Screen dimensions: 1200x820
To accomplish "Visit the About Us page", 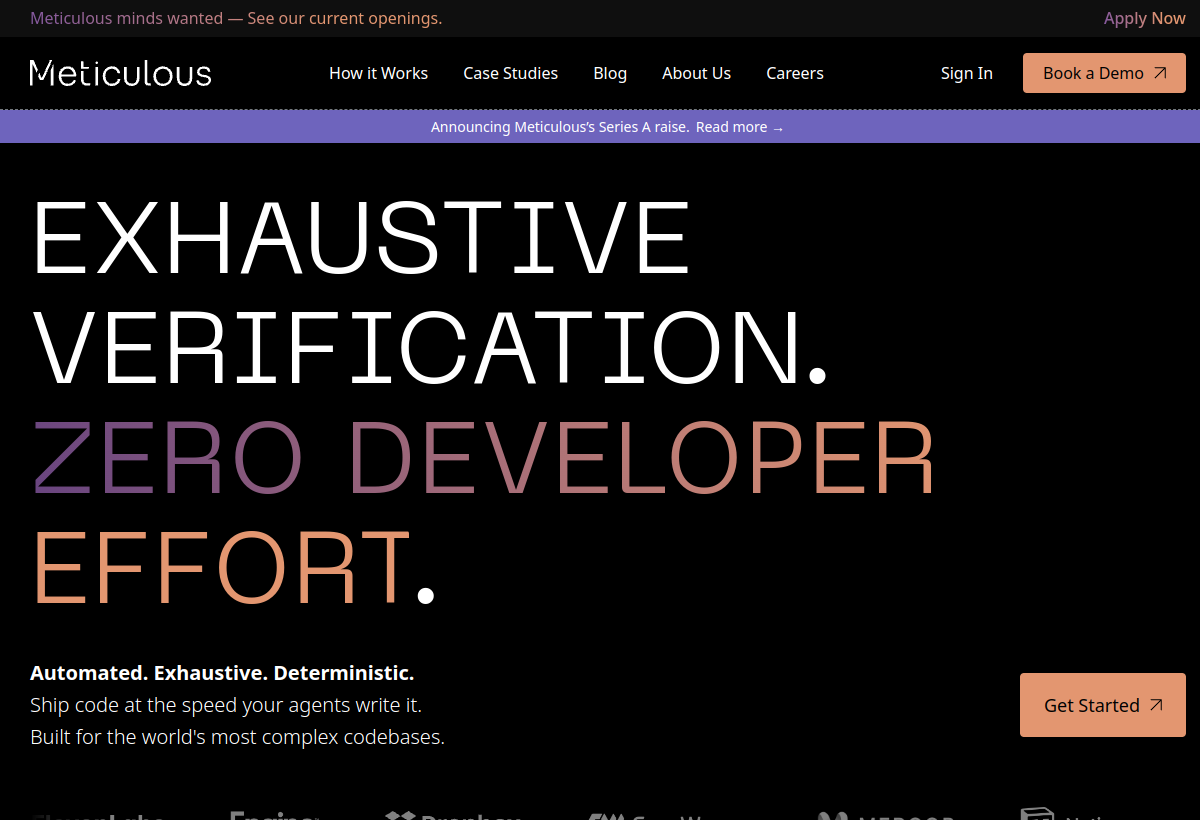I will pos(696,73).
